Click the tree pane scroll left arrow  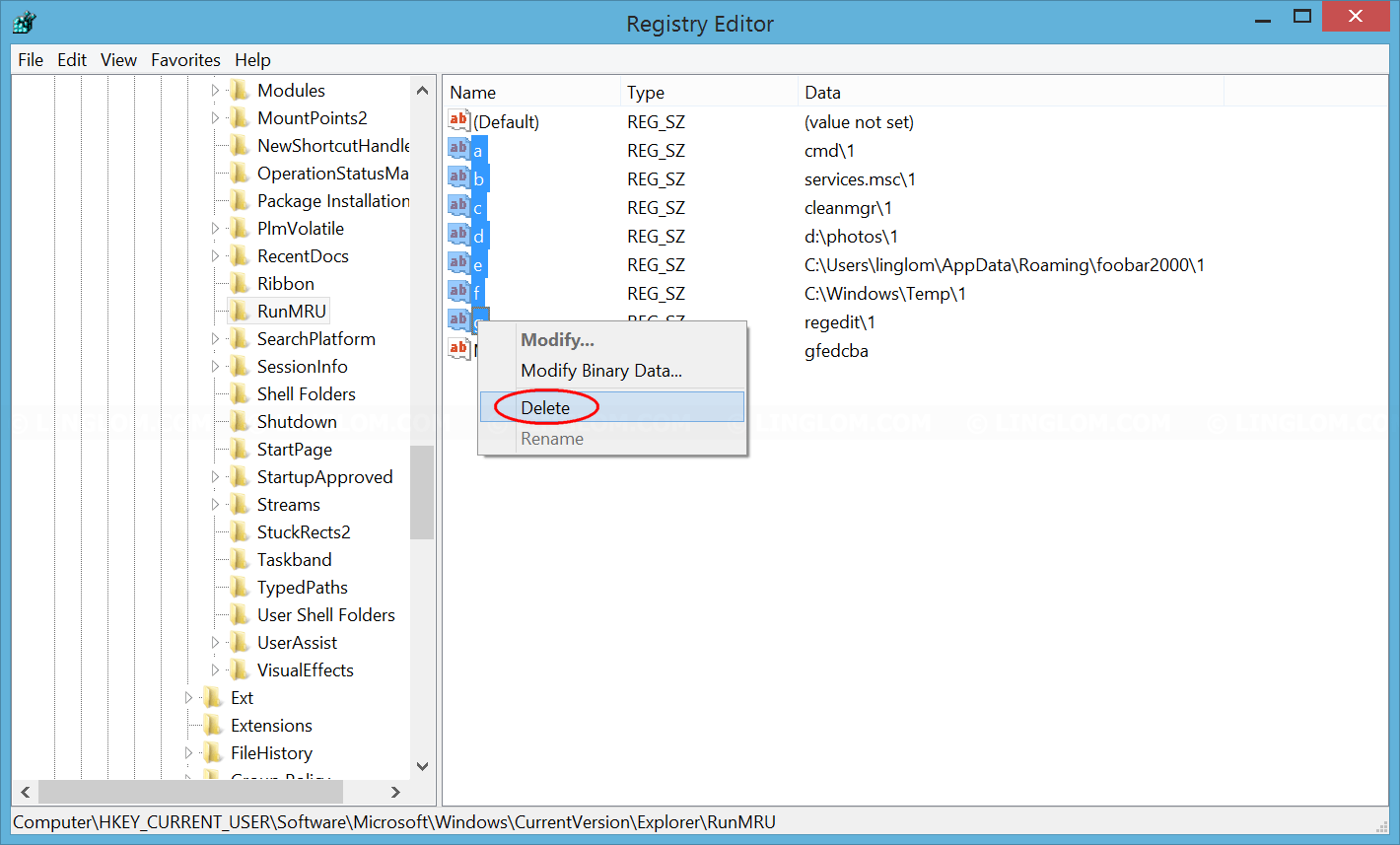pyautogui.click(x=26, y=792)
